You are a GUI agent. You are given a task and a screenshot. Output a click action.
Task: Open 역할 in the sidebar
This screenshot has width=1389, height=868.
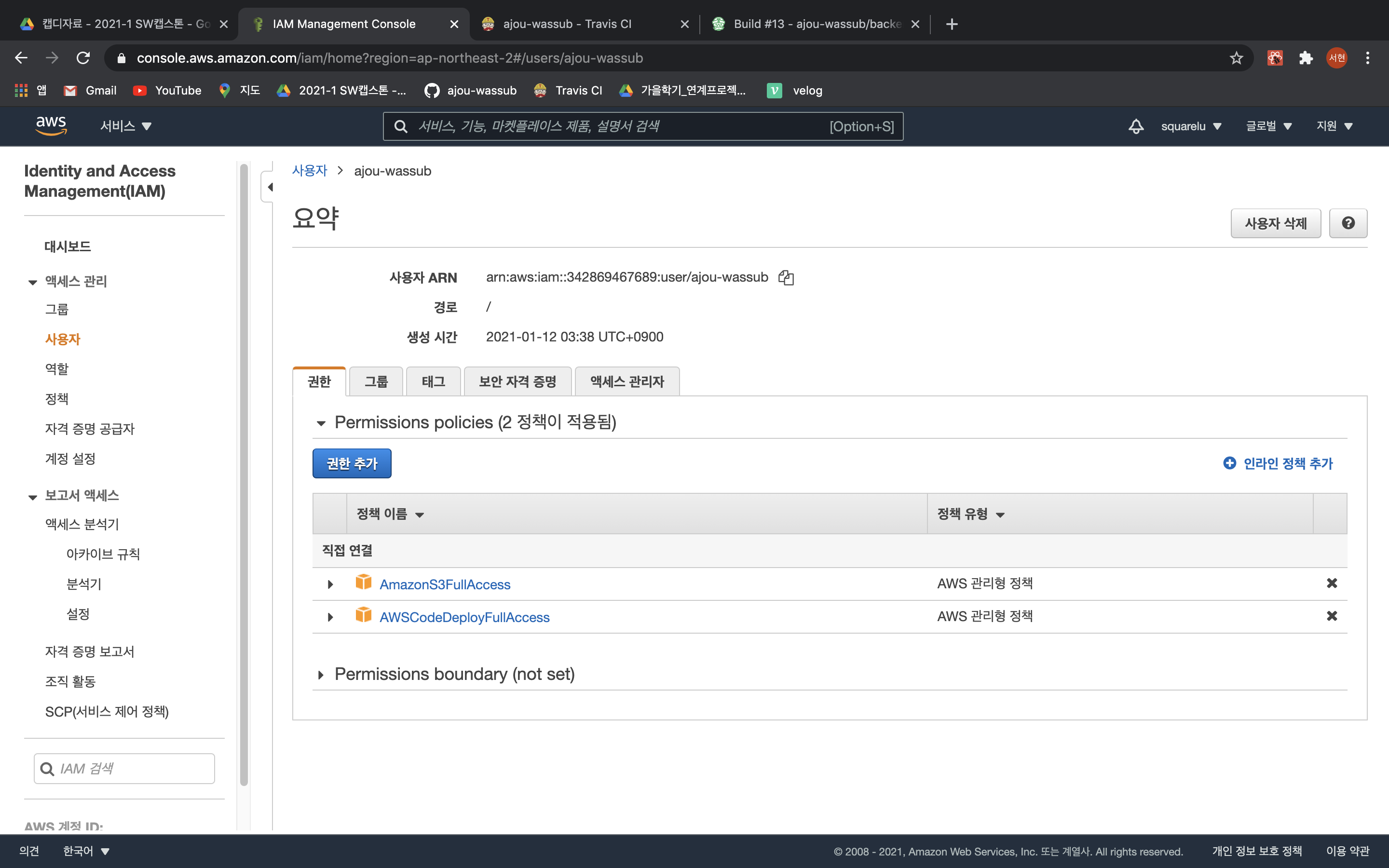coord(57,368)
